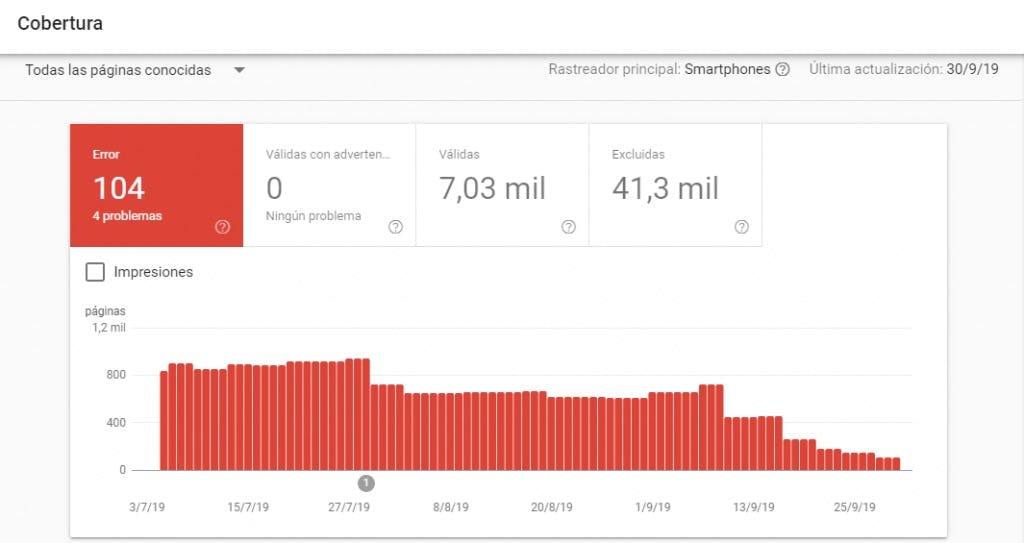Click the Smartphones crawler label

727,70
